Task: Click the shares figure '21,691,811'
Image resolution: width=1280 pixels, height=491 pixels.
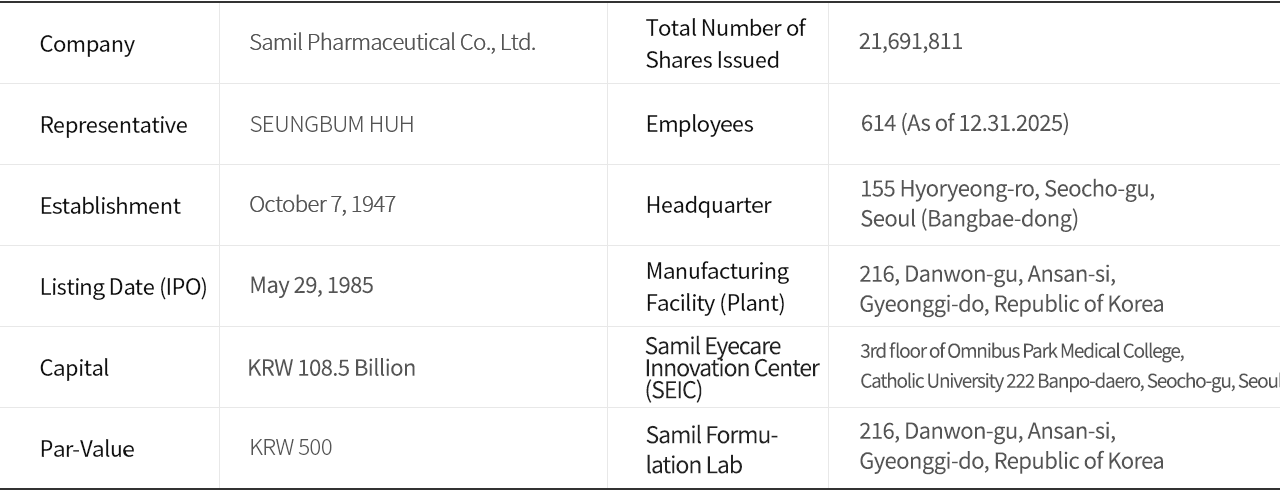Action: 910,42
